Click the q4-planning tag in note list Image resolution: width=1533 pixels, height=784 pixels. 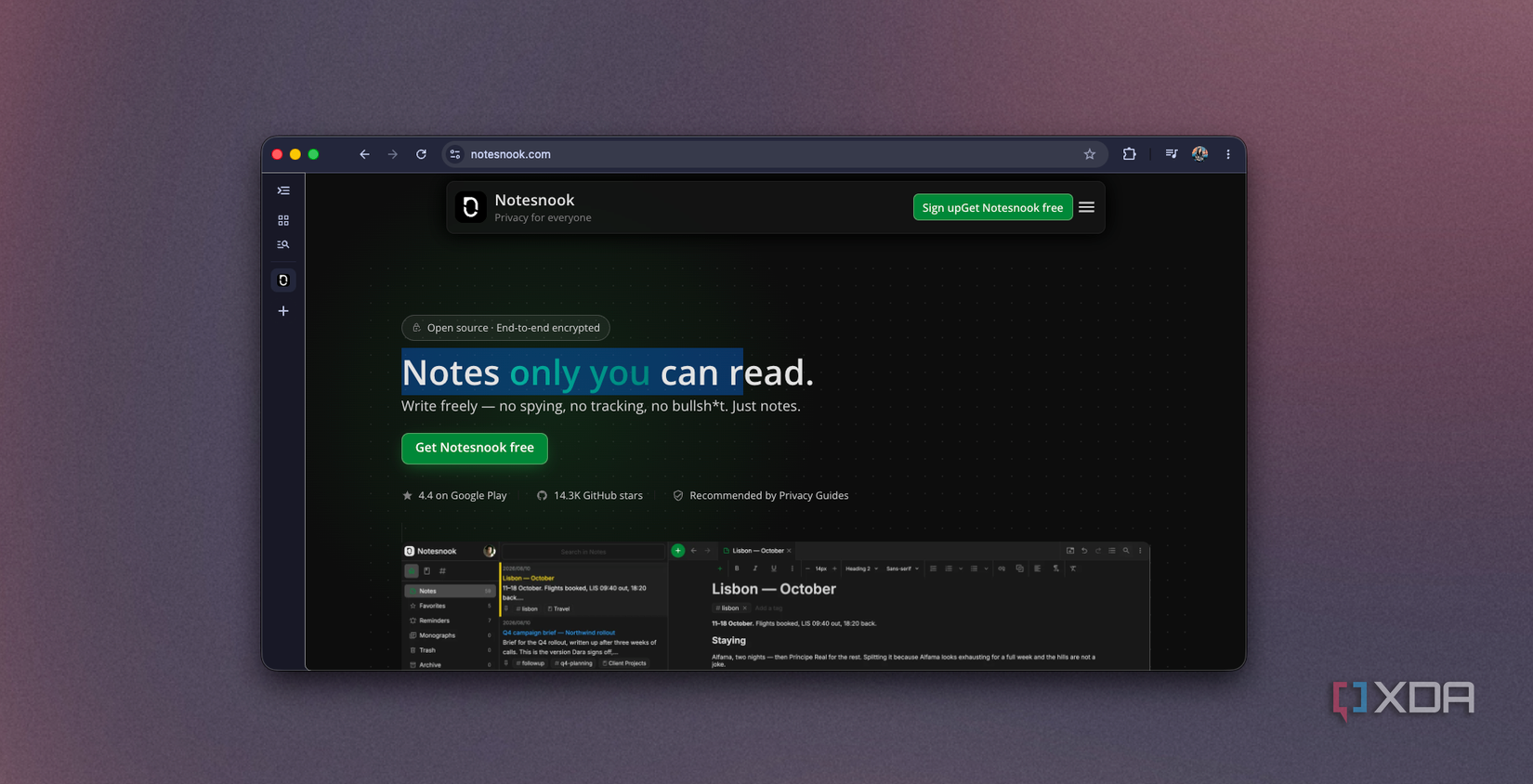573,663
